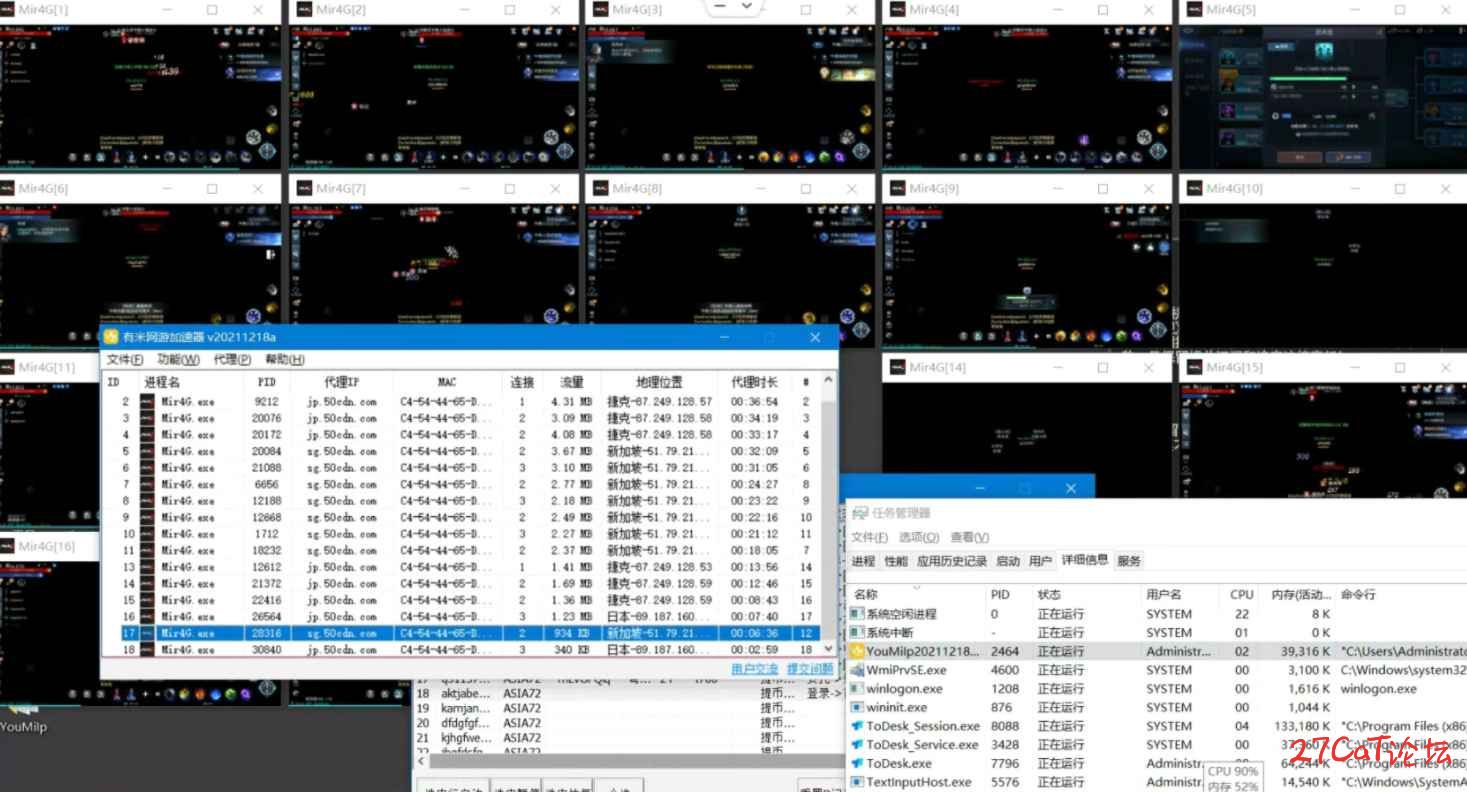The height and width of the screenshot is (792, 1467).
Task: Select the highlighted accelerator row with PID 28316
Action: [x=461, y=633]
